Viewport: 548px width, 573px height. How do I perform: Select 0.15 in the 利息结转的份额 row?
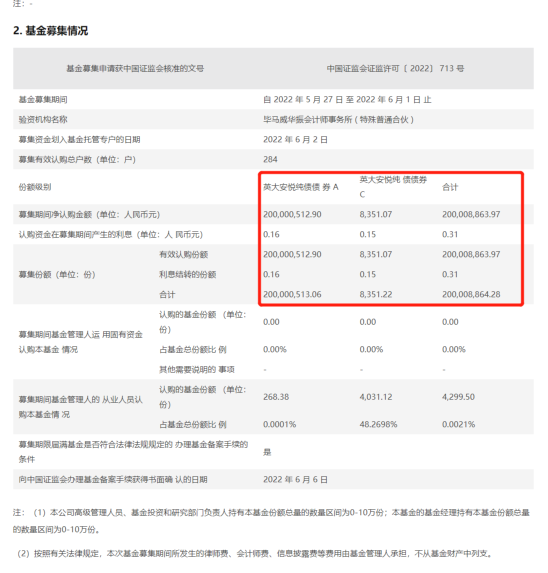368,274
